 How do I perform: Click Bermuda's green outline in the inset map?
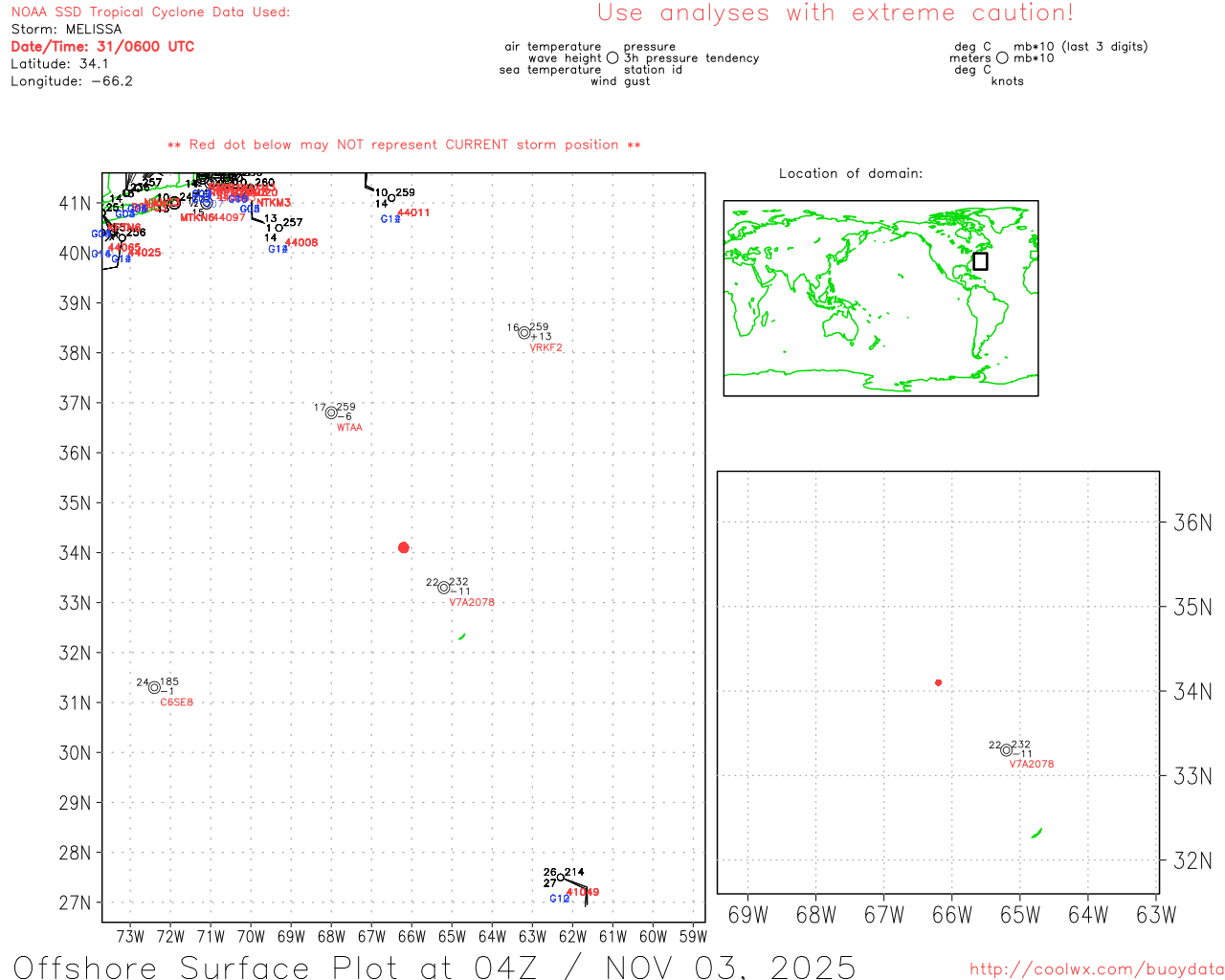pos(1036,834)
